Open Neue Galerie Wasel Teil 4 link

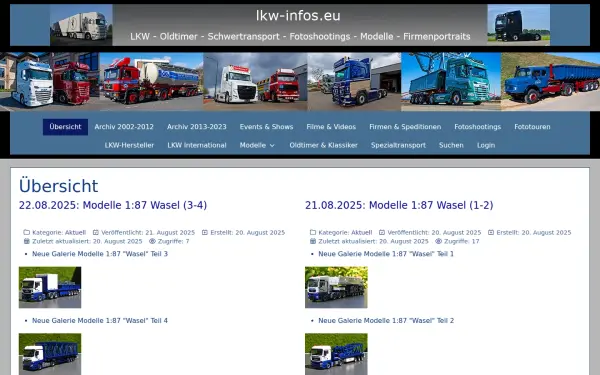click(x=100, y=321)
